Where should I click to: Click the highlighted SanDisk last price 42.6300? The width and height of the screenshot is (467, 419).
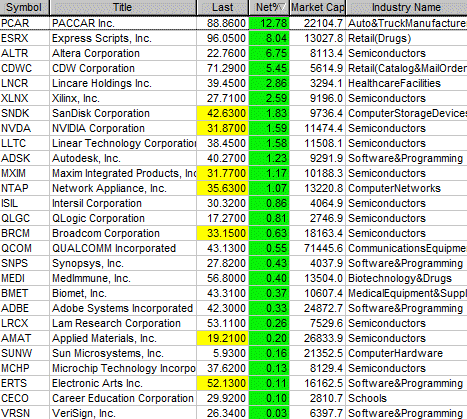(223, 113)
